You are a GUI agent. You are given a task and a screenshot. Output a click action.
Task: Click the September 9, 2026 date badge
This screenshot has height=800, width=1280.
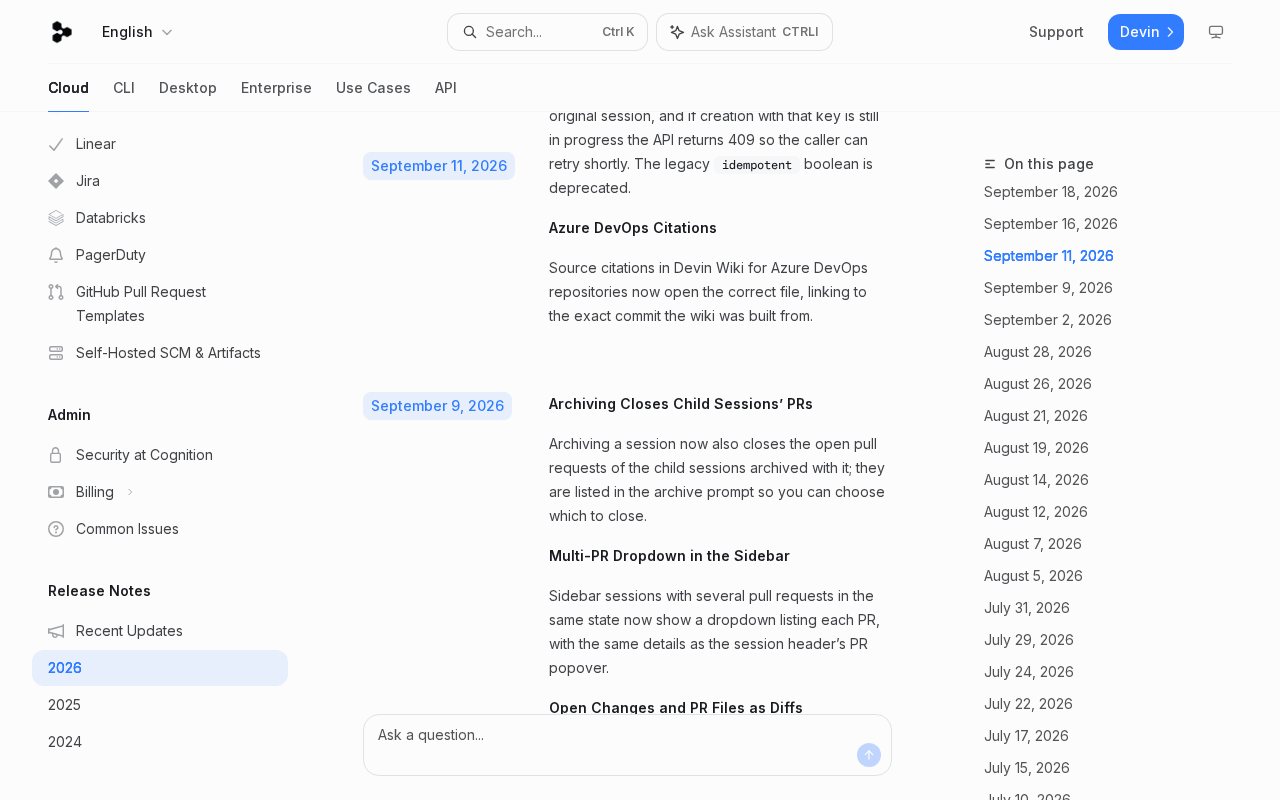437,406
